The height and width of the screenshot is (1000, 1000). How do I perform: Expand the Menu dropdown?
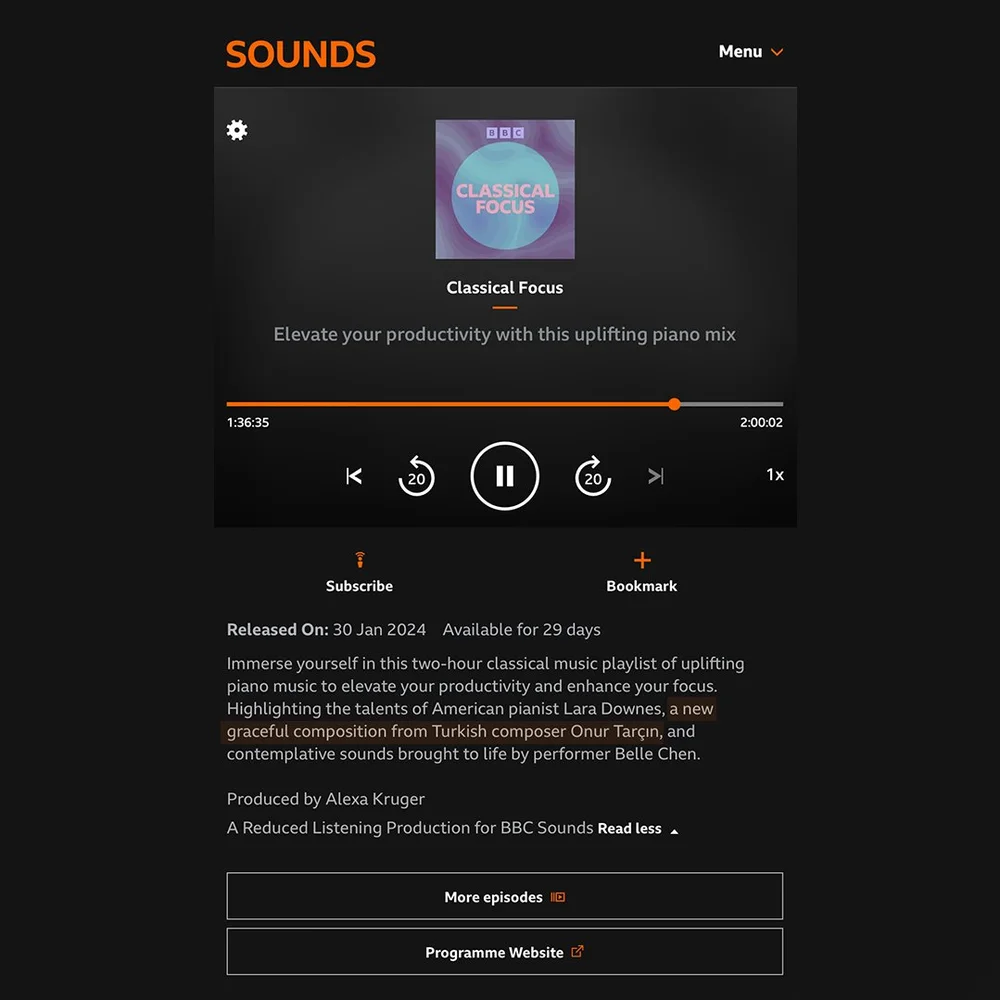[751, 52]
